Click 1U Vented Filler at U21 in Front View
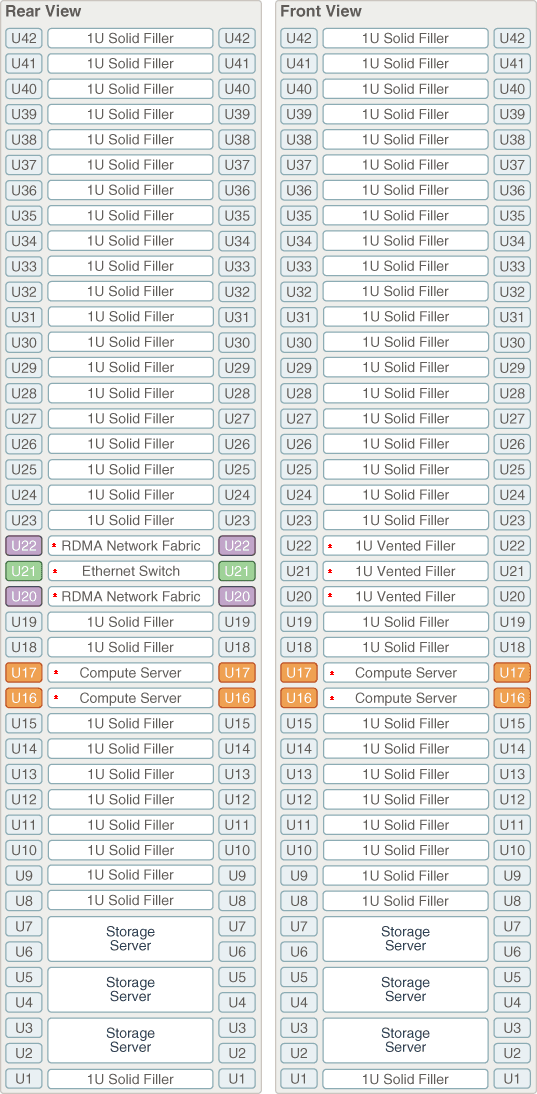The width and height of the screenshot is (537, 1094). 405,571
